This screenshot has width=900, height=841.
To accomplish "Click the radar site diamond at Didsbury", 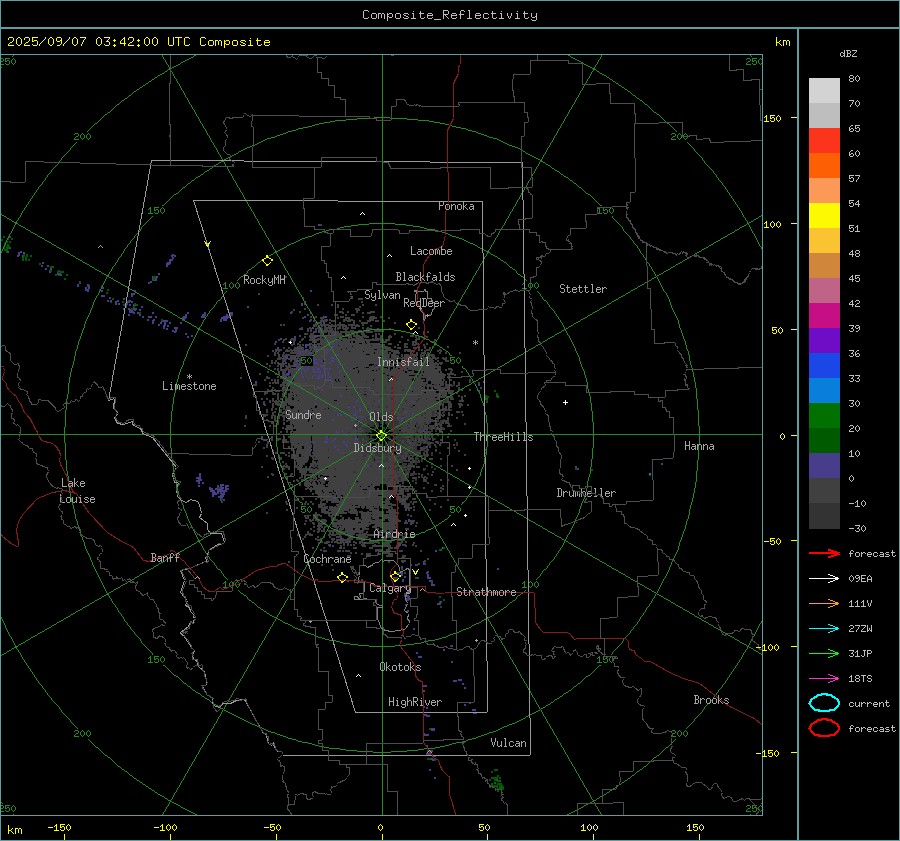I will tap(381, 436).
